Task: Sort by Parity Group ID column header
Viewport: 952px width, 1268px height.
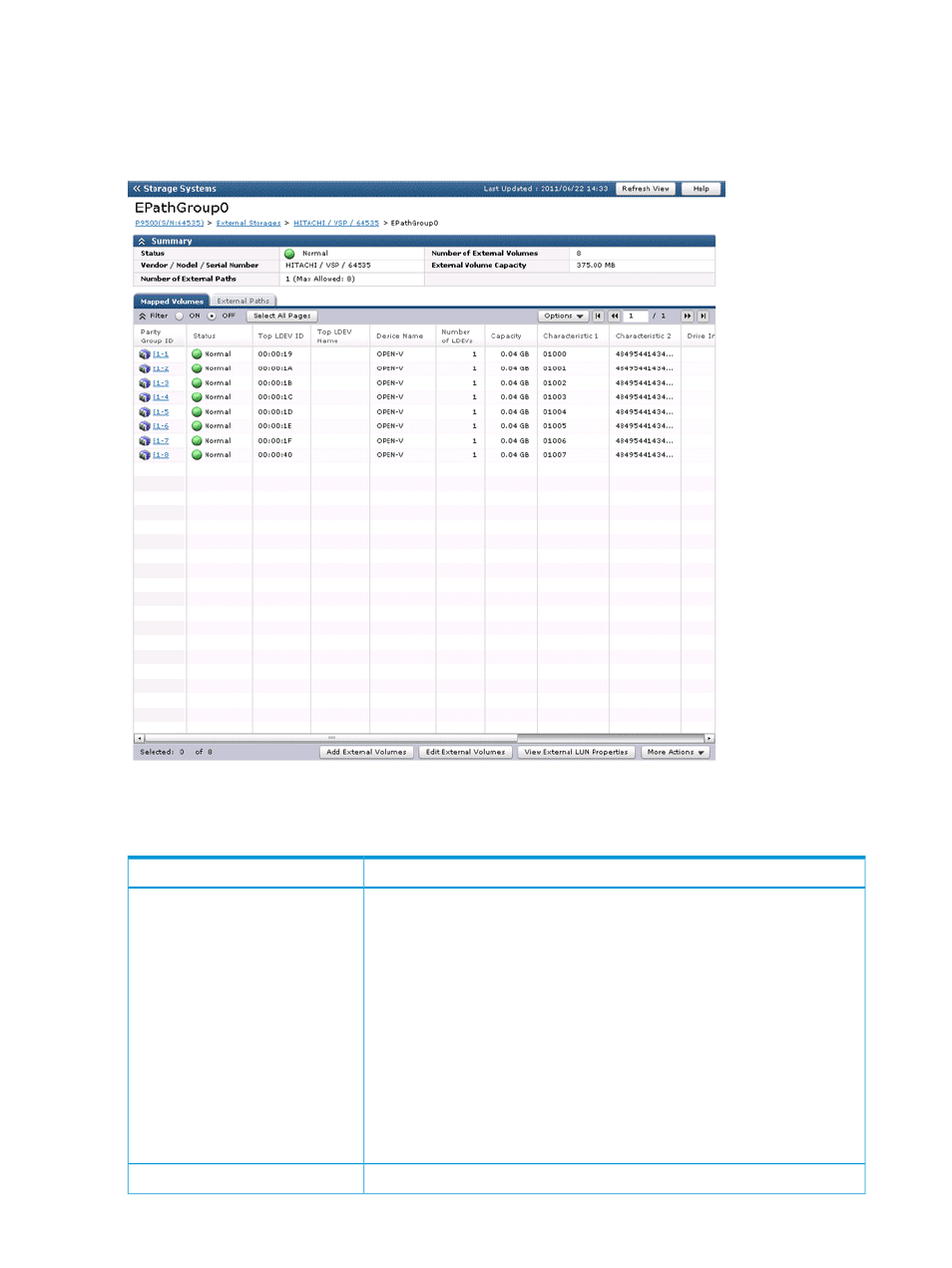Action: [x=160, y=336]
